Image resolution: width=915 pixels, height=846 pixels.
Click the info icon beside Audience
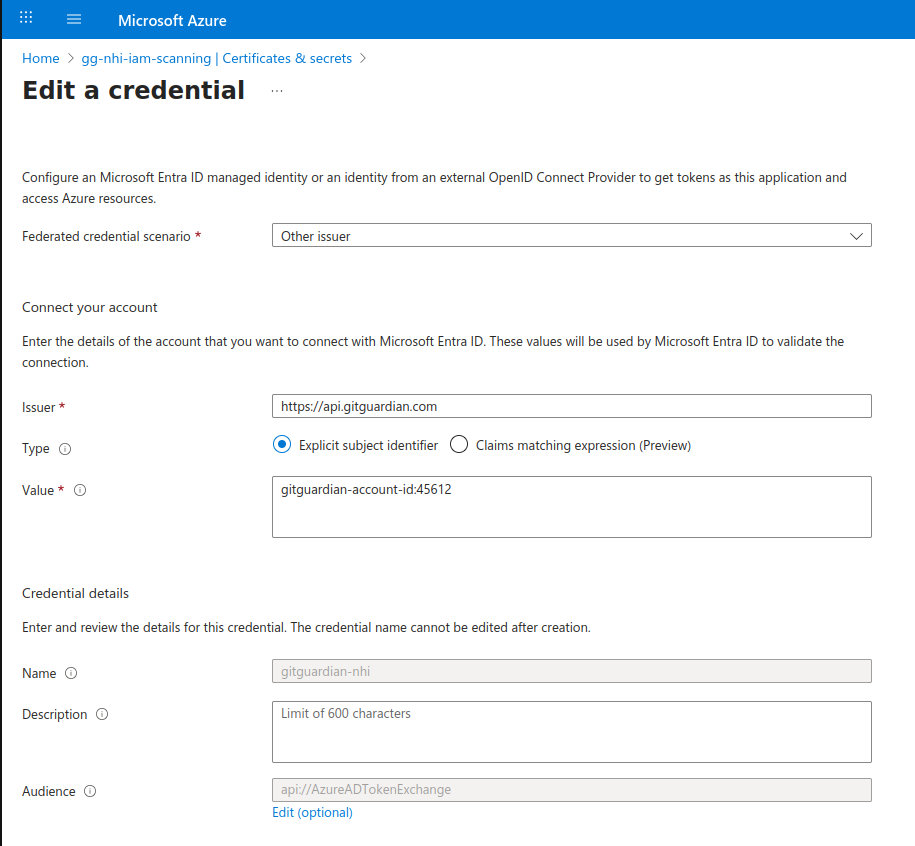pos(90,791)
